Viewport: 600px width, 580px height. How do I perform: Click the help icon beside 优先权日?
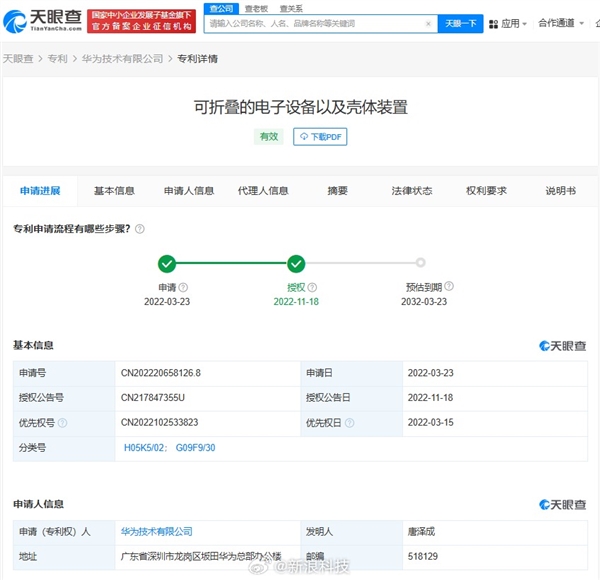pos(349,423)
